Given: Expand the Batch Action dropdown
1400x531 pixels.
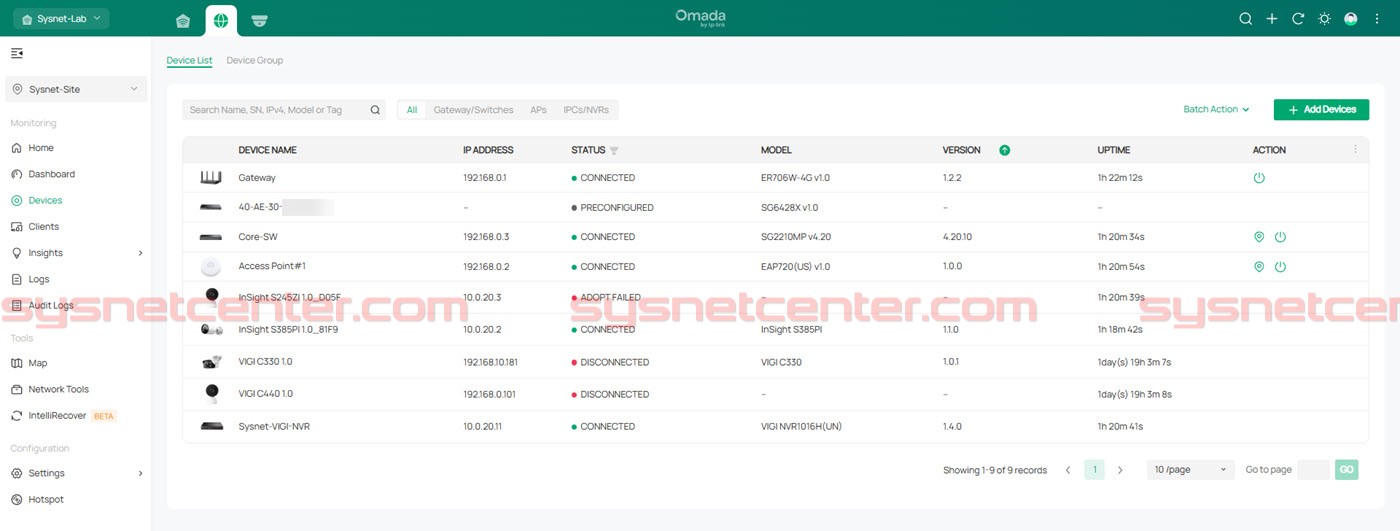Looking at the screenshot, I should pos(1216,110).
